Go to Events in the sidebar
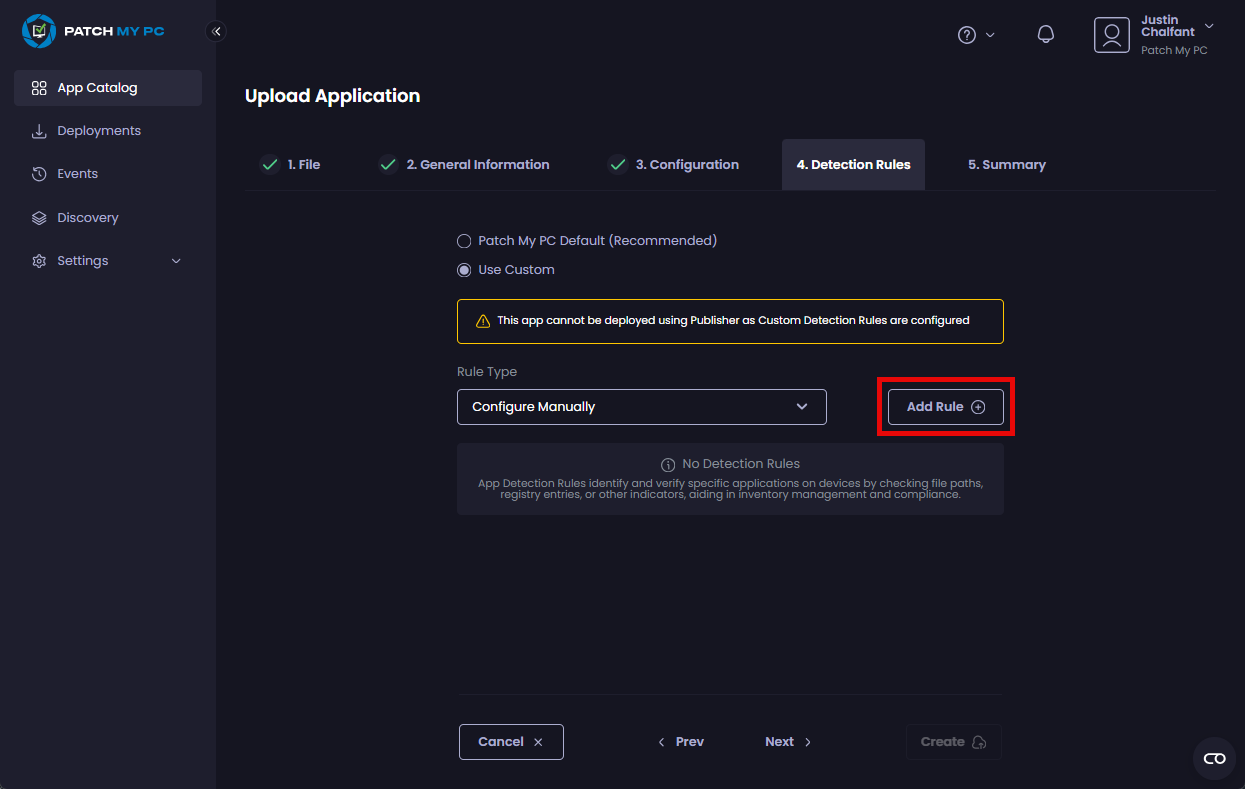1245x789 pixels. [77, 174]
